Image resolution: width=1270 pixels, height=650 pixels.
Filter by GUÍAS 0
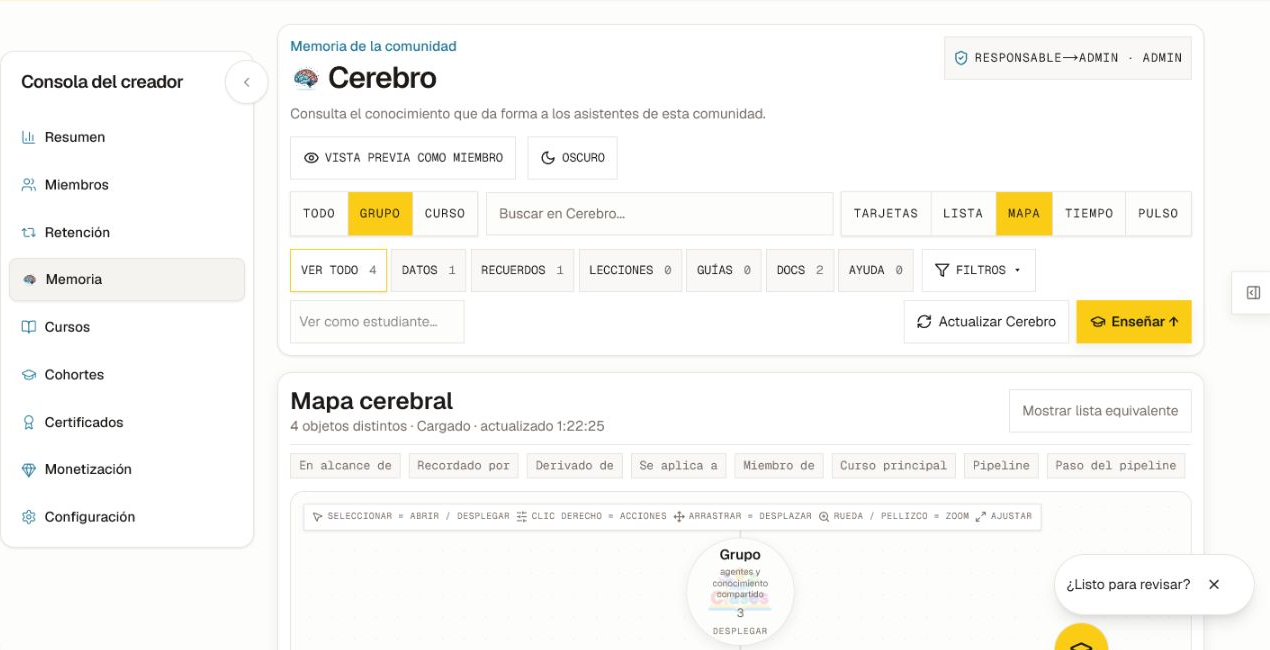point(724,270)
